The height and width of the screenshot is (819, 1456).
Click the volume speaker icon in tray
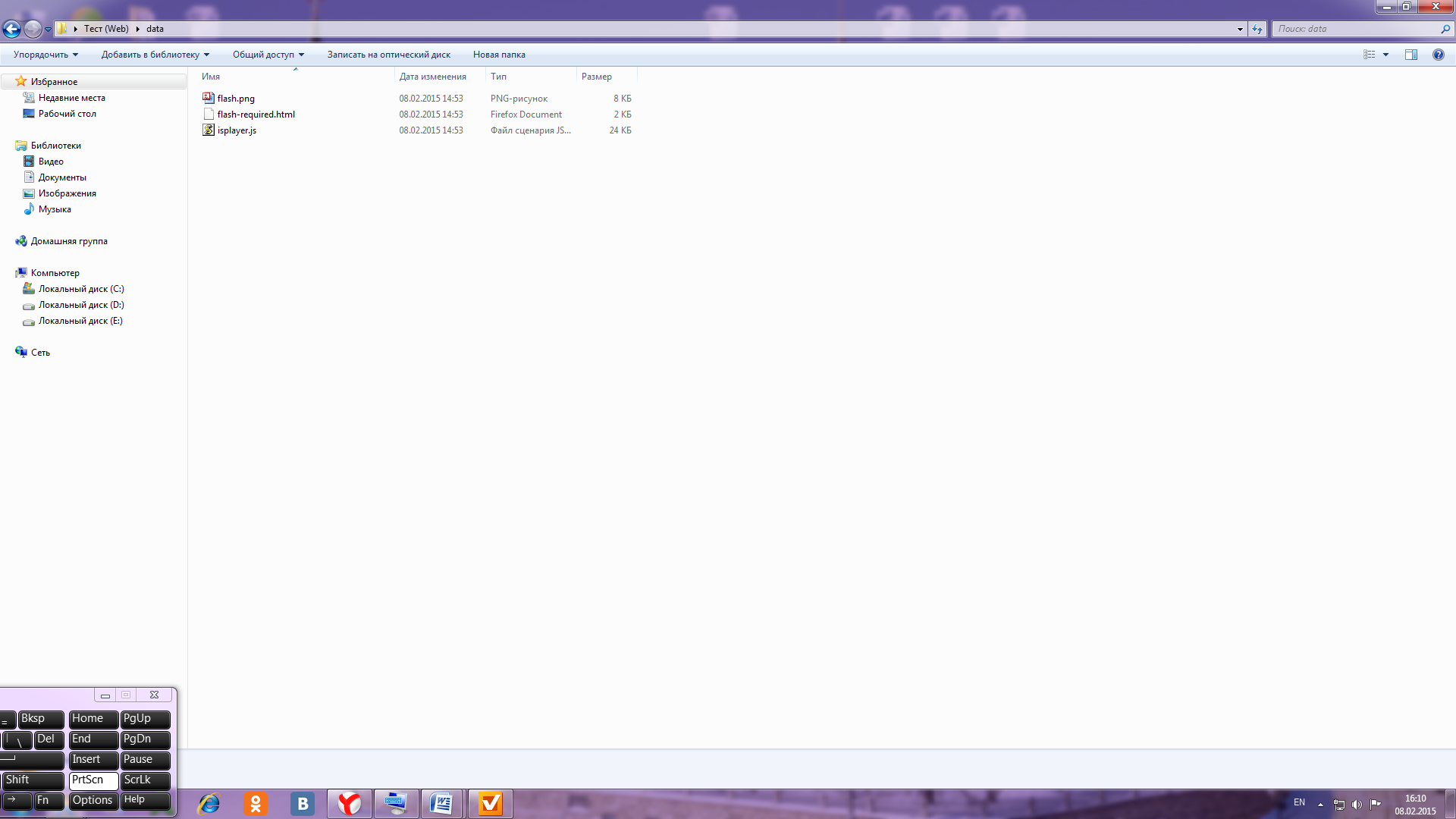[1357, 805]
